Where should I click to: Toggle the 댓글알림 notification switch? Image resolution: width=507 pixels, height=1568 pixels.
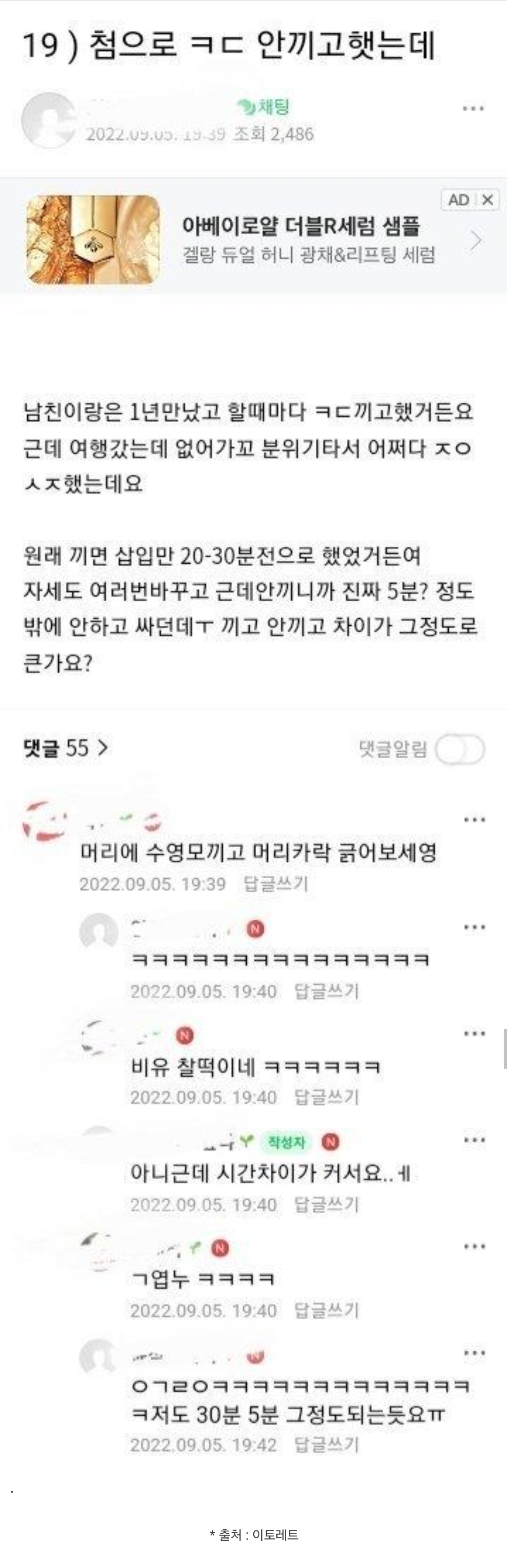[x=460, y=749]
